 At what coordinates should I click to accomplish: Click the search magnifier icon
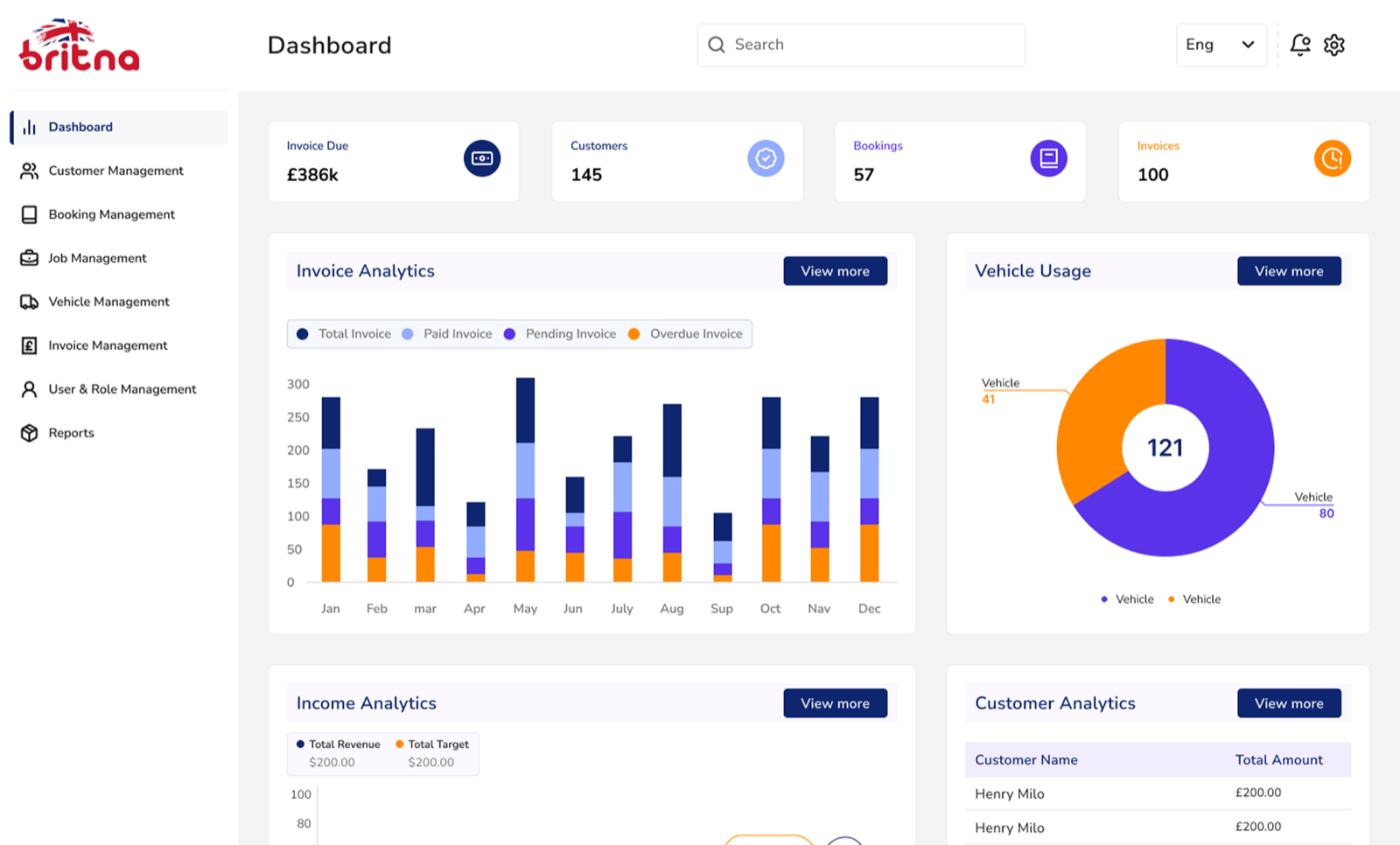tap(717, 45)
